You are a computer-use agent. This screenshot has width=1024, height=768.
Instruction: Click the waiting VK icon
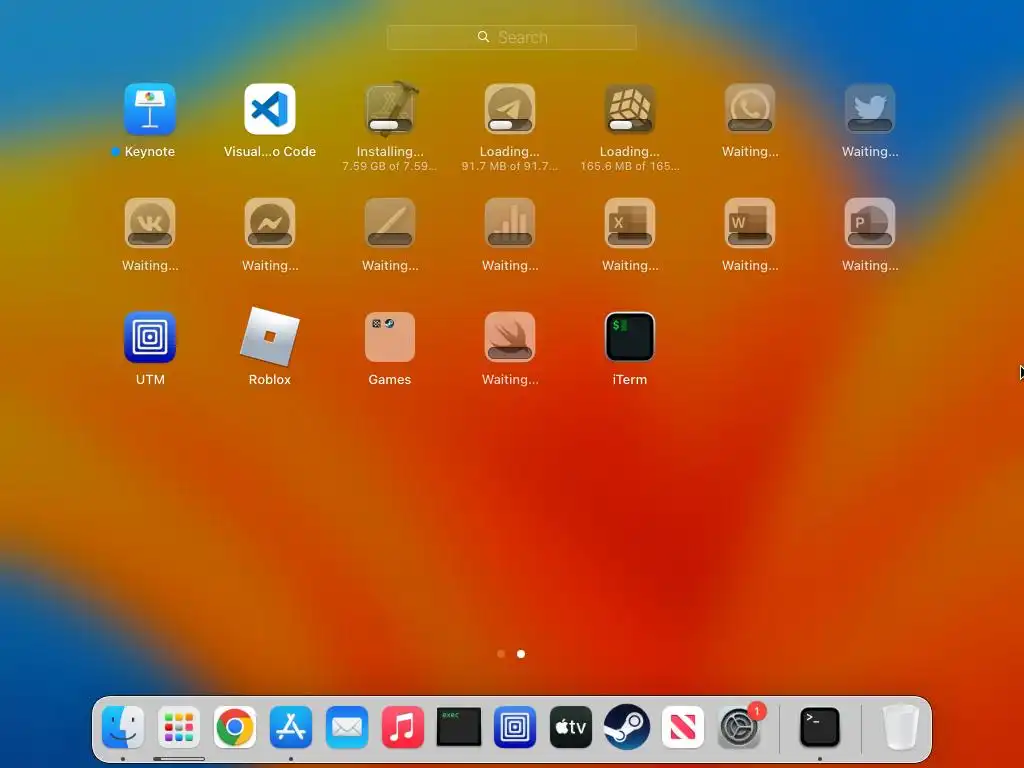150,223
